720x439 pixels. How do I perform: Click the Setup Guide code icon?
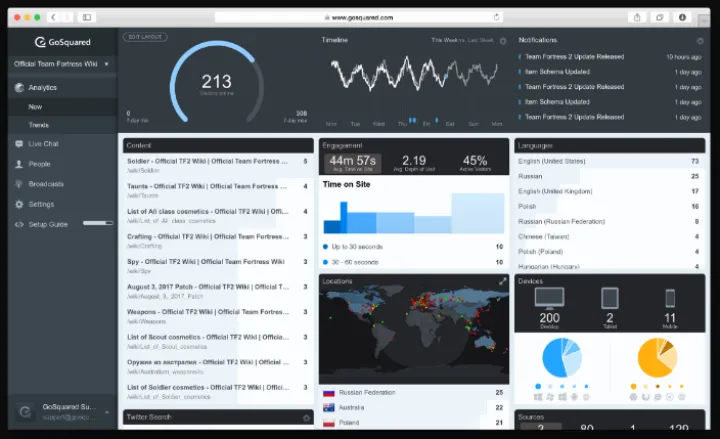click(19, 224)
